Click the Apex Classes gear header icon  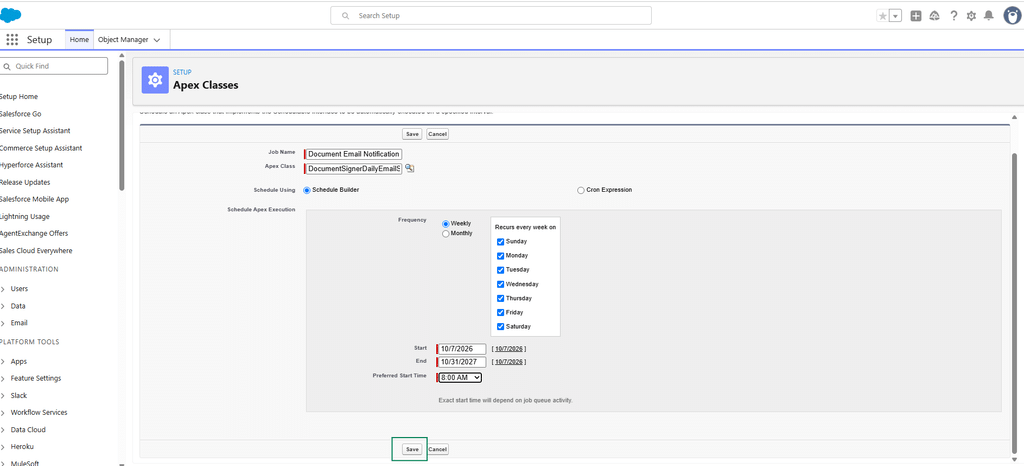tap(155, 80)
